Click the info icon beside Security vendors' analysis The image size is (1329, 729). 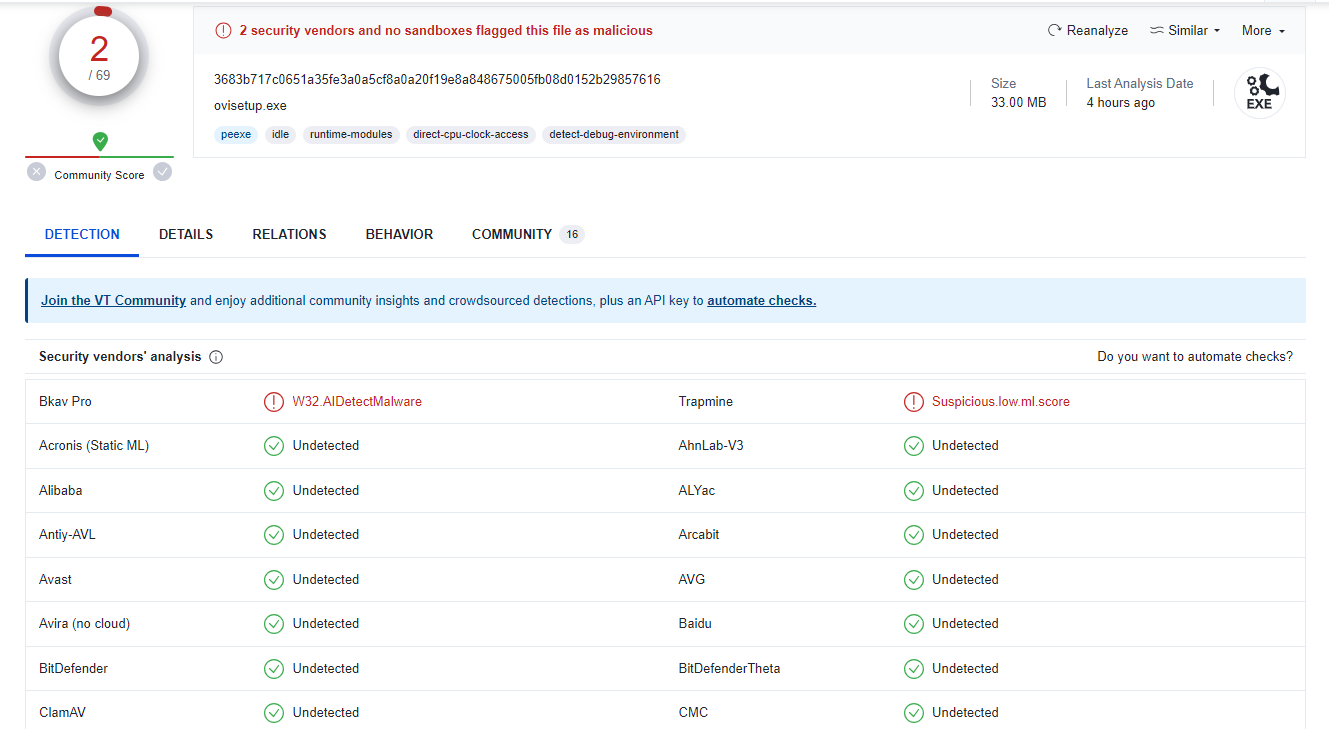click(216, 357)
